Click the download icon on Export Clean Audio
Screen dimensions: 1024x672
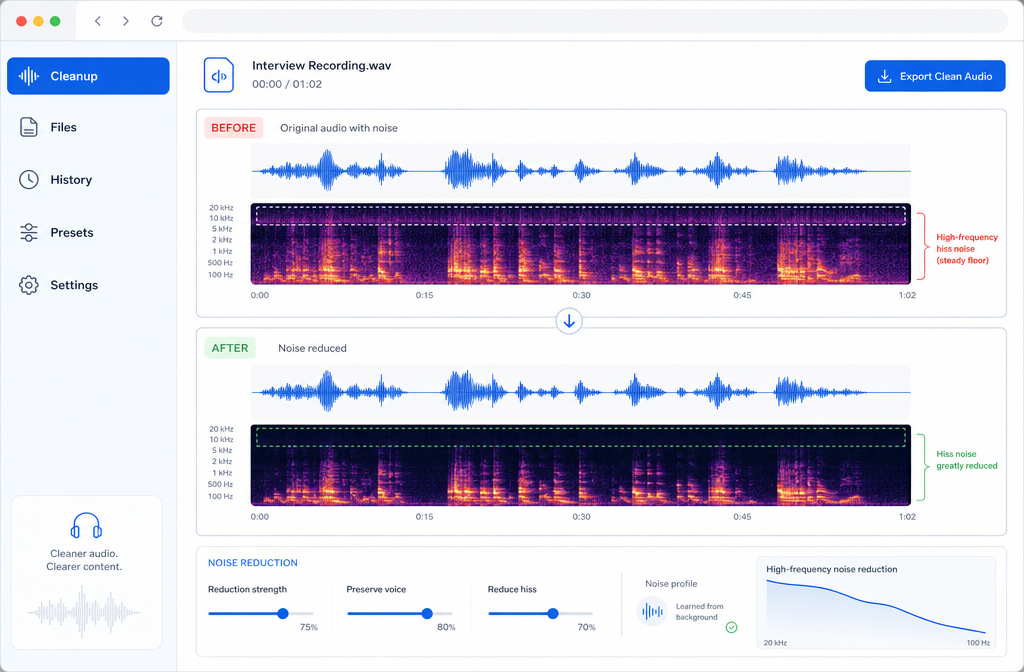pos(884,76)
